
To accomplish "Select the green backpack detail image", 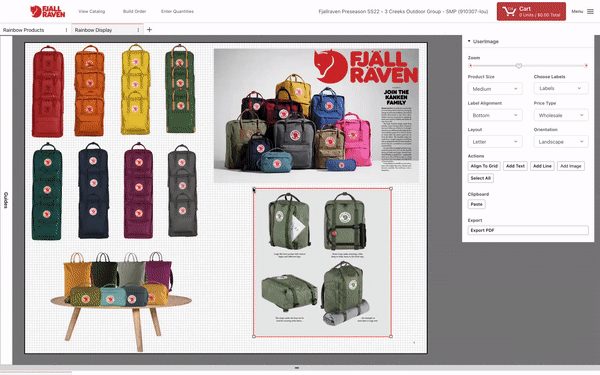I will coord(322,262).
